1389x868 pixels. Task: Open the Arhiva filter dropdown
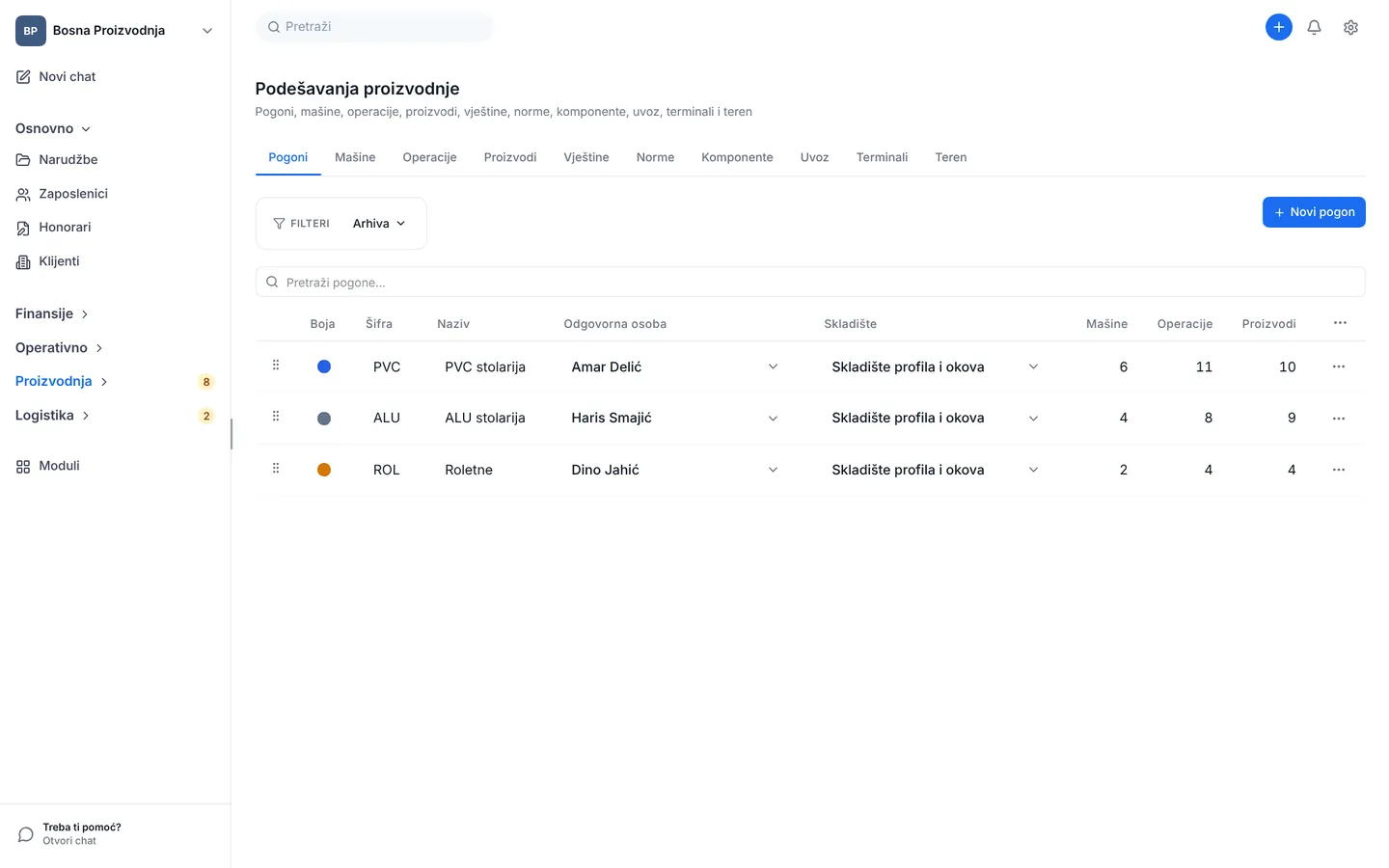click(379, 224)
